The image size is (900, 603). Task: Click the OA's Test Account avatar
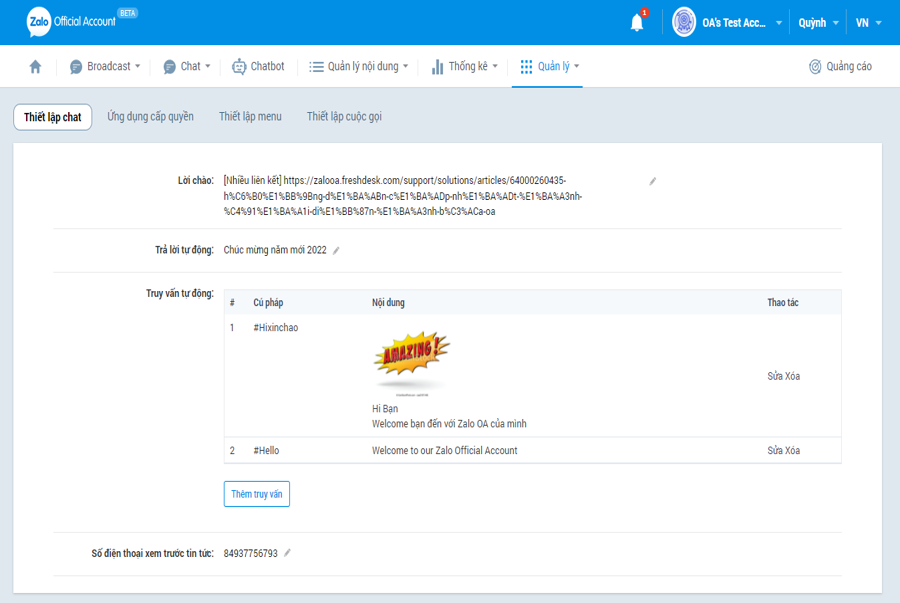(684, 22)
